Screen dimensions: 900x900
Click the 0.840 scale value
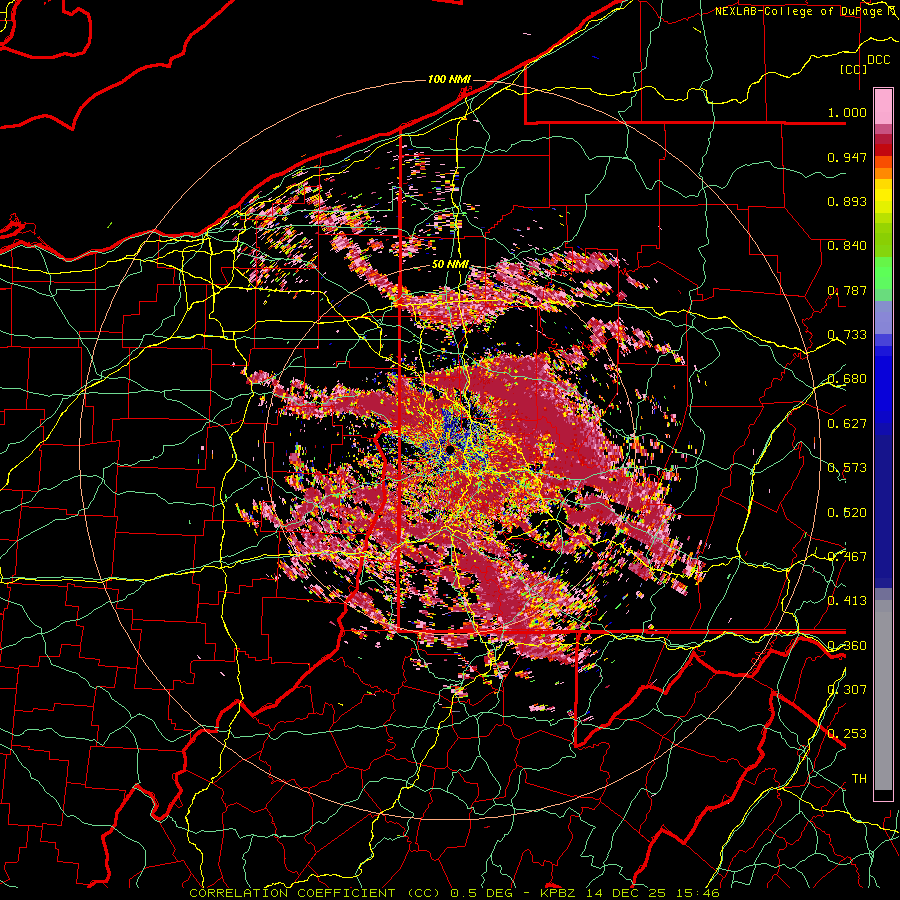click(847, 246)
